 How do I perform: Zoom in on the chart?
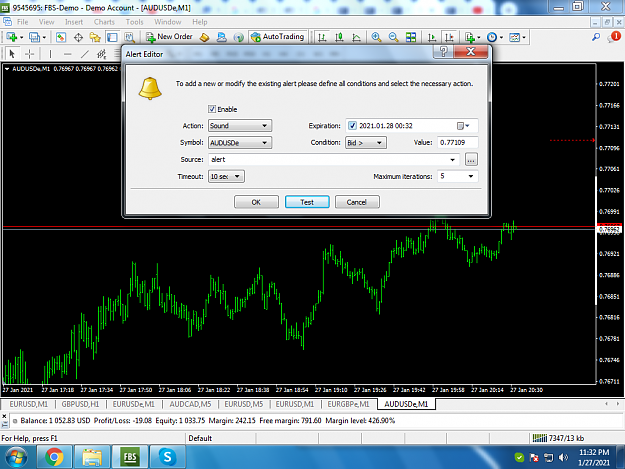coord(376,37)
